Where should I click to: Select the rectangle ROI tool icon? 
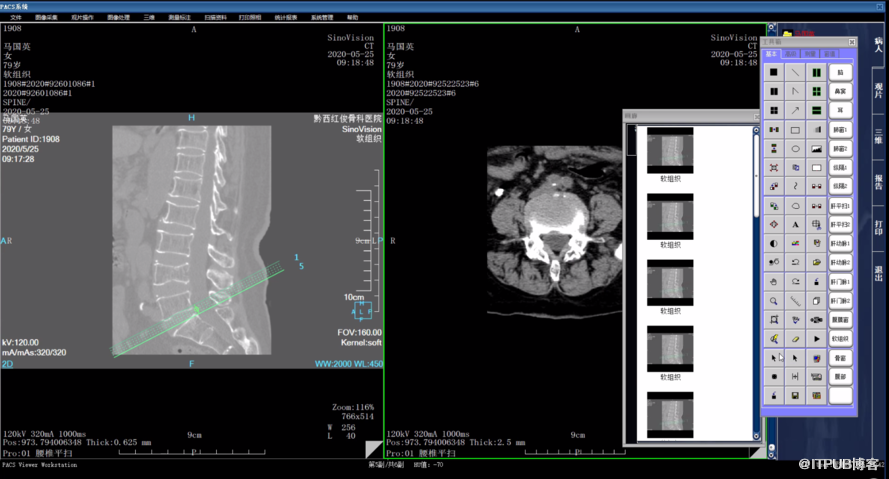[795, 130]
